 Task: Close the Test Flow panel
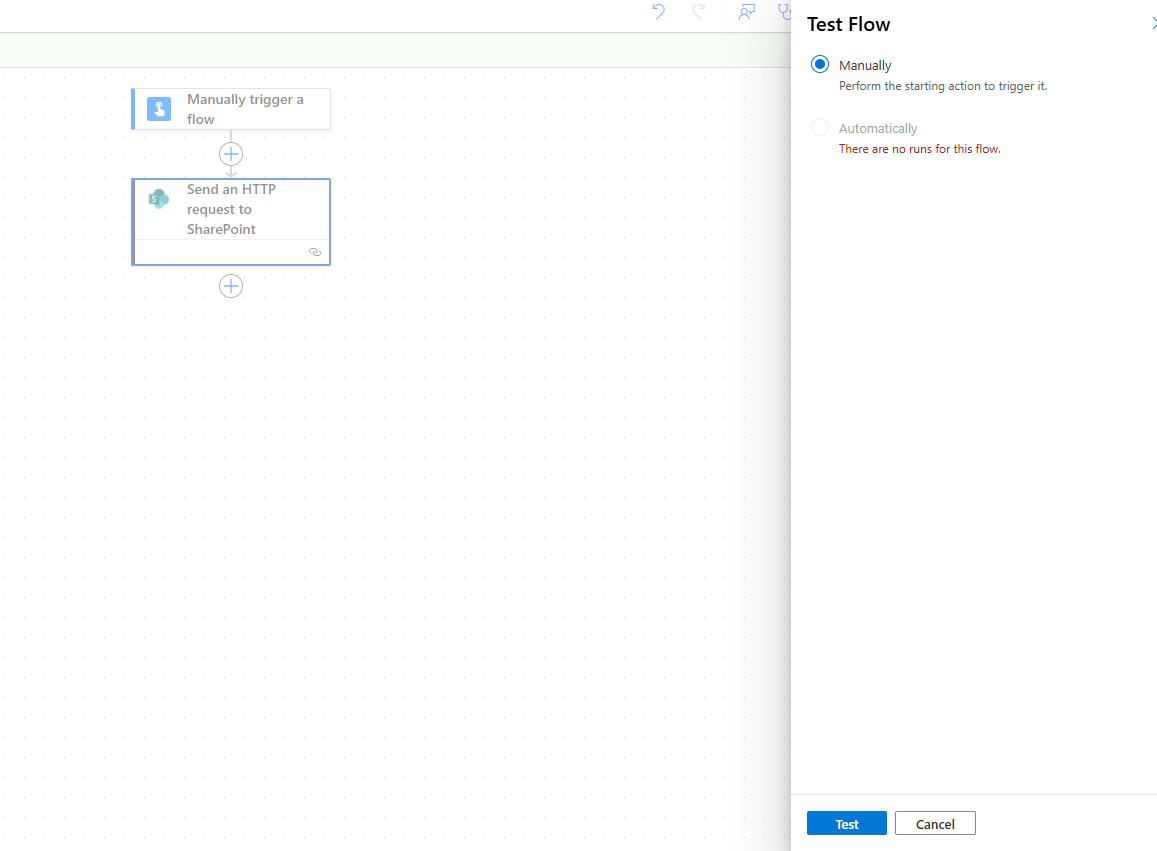(1153, 24)
